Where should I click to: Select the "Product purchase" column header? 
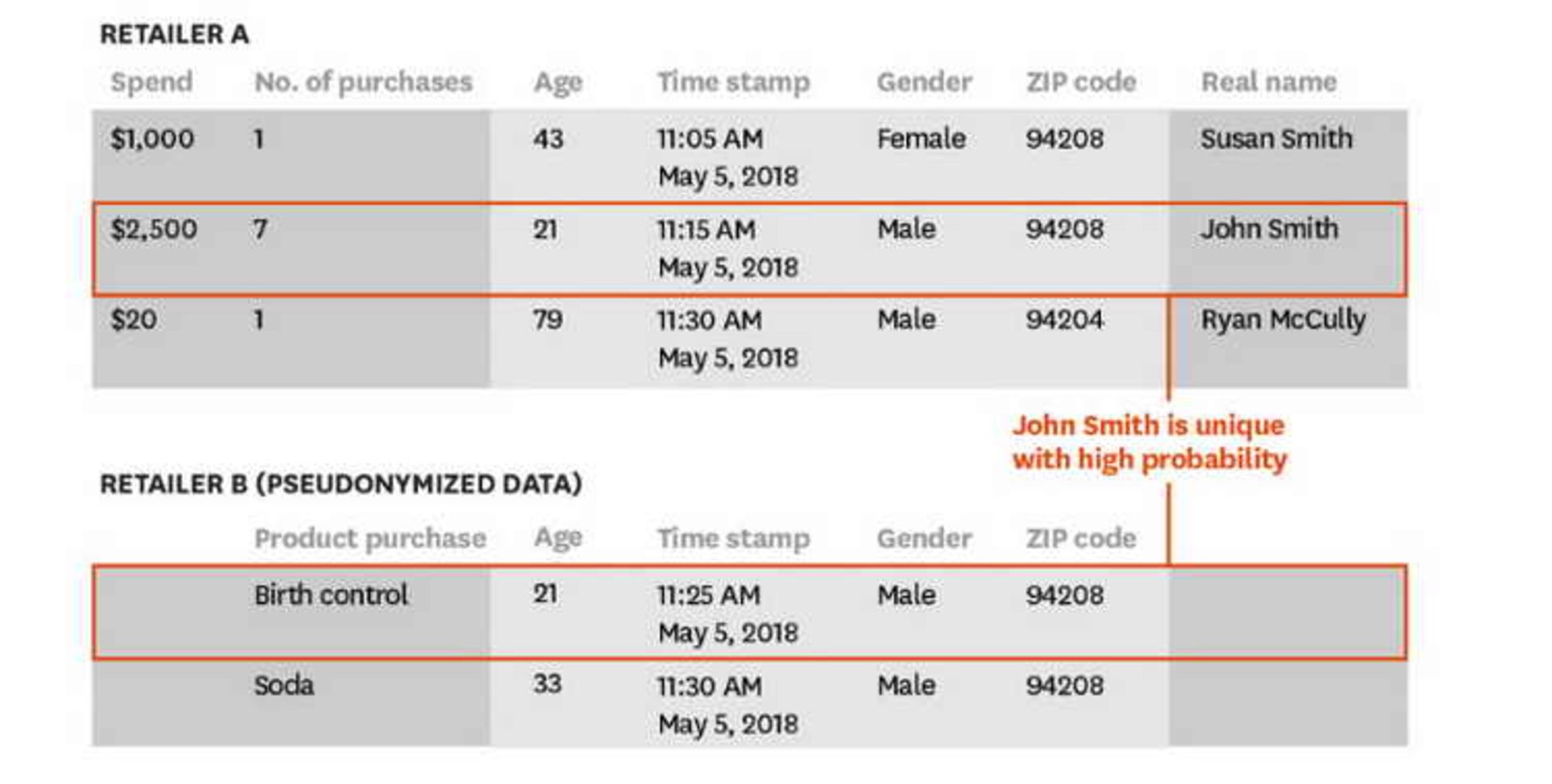click(370, 538)
